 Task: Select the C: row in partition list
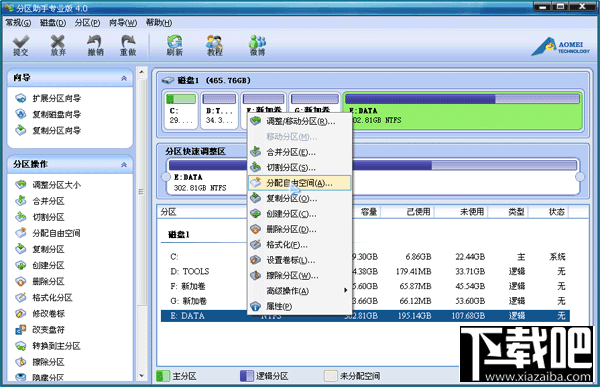(x=365, y=256)
